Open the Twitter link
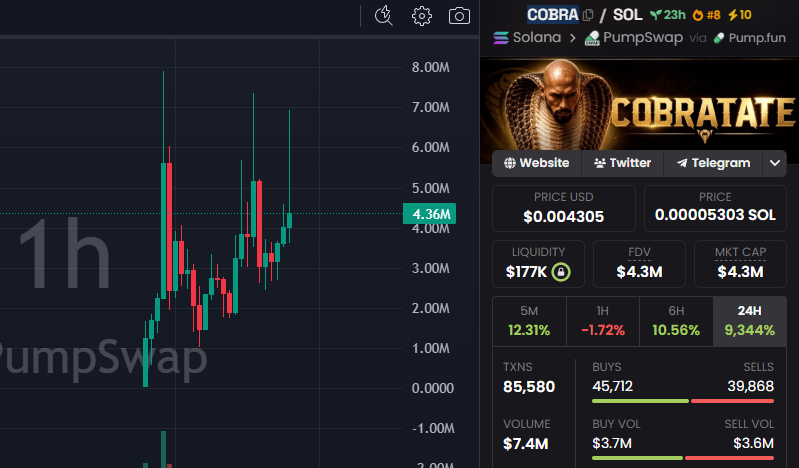Image resolution: width=799 pixels, height=468 pixels. click(x=622, y=163)
